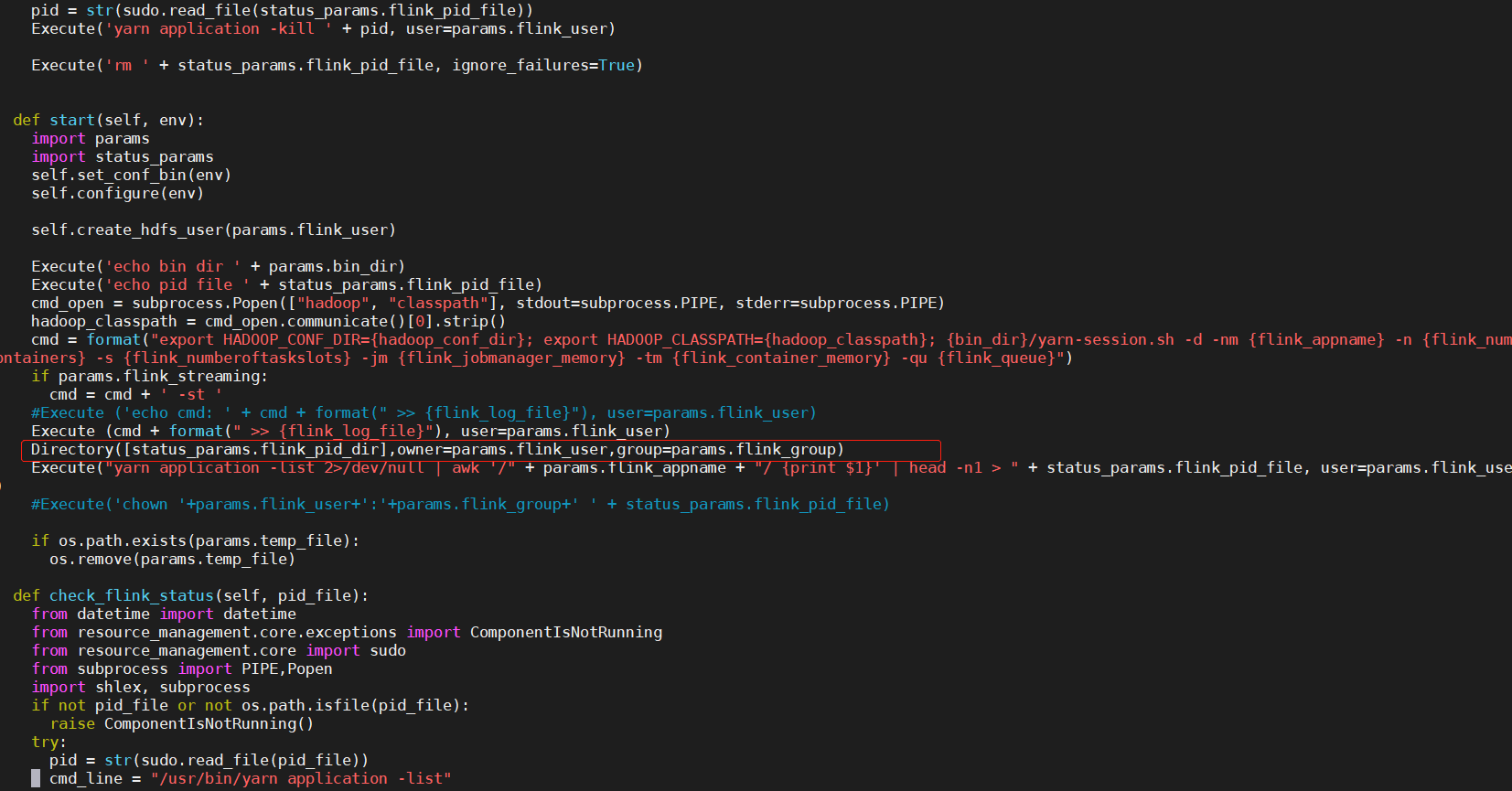Click 'def check_flink_status(self, pid_file):' line

pyautogui.click(x=190, y=595)
